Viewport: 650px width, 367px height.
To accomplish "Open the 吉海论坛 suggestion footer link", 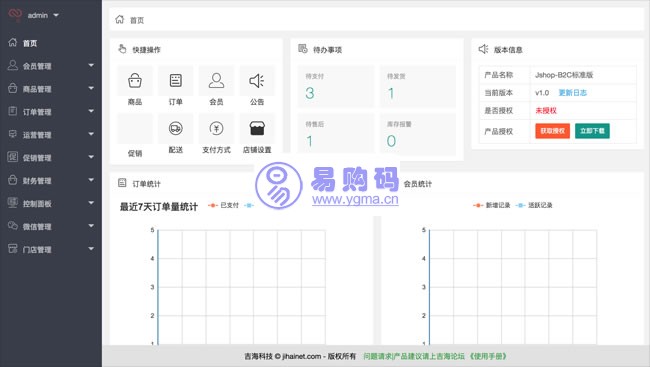I will [414, 356].
